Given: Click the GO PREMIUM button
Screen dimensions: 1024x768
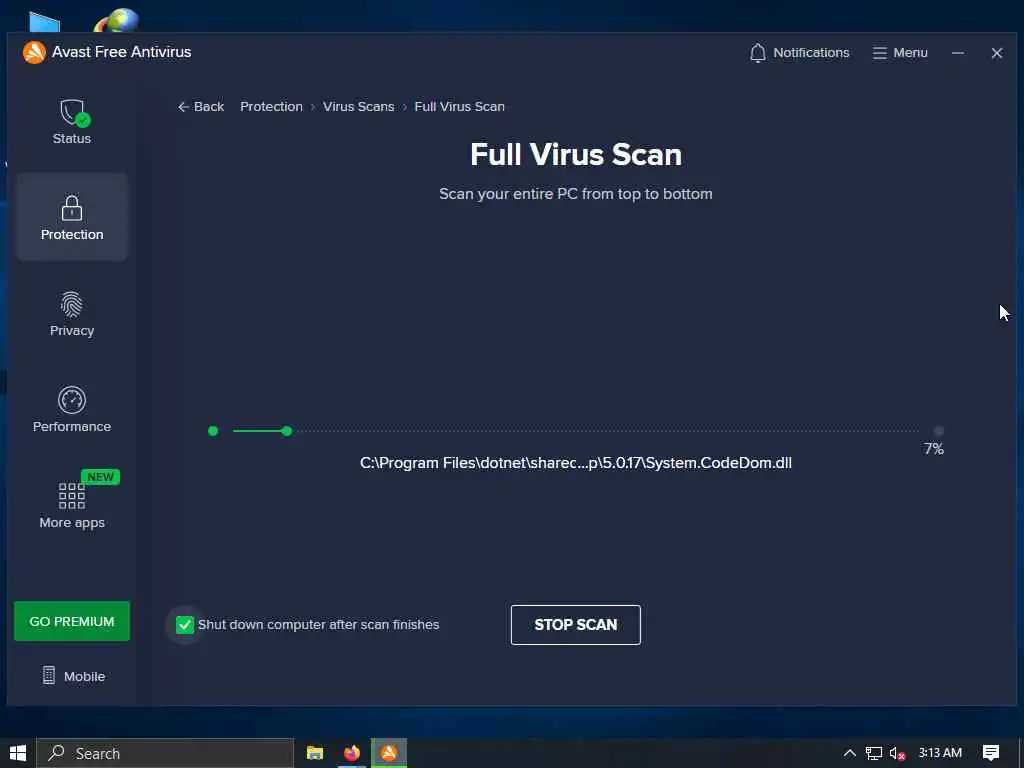Looking at the screenshot, I should pos(72,621).
